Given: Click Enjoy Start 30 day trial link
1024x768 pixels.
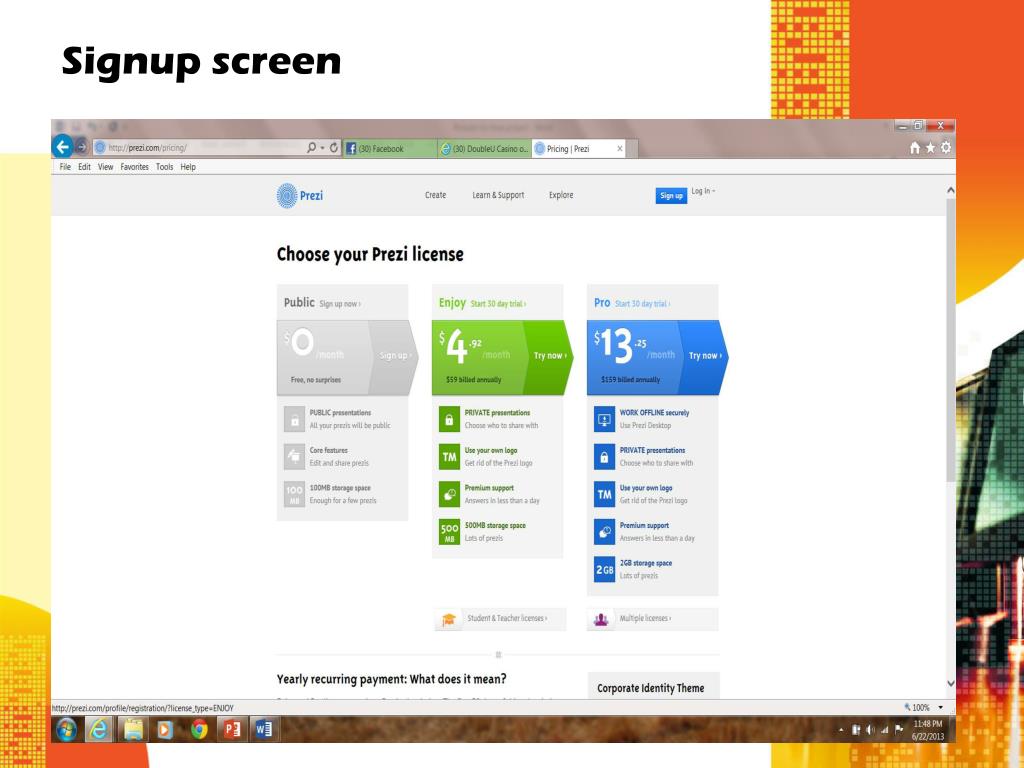Looking at the screenshot, I should (x=498, y=304).
